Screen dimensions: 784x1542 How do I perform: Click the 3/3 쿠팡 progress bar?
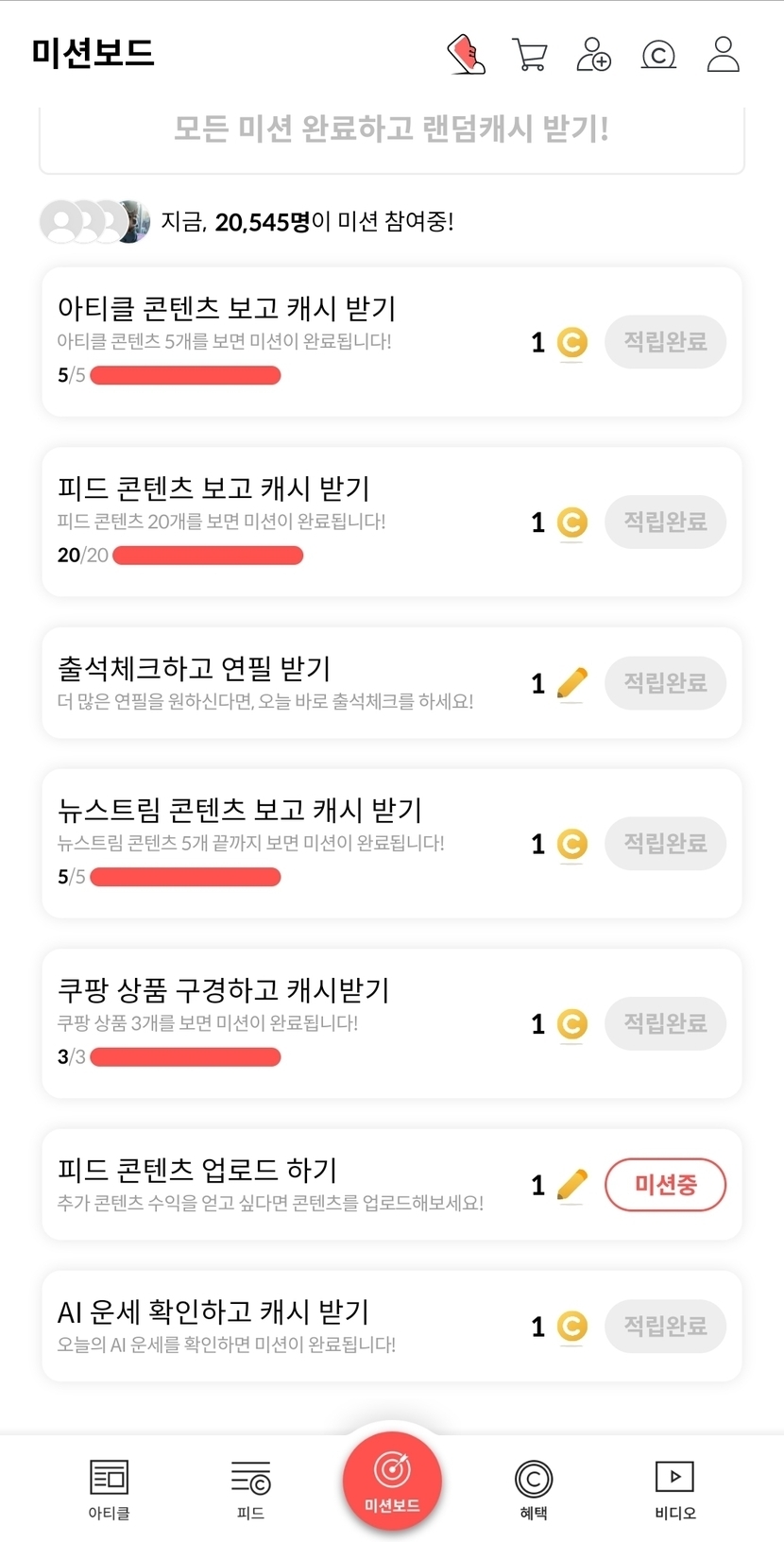(x=185, y=1056)
